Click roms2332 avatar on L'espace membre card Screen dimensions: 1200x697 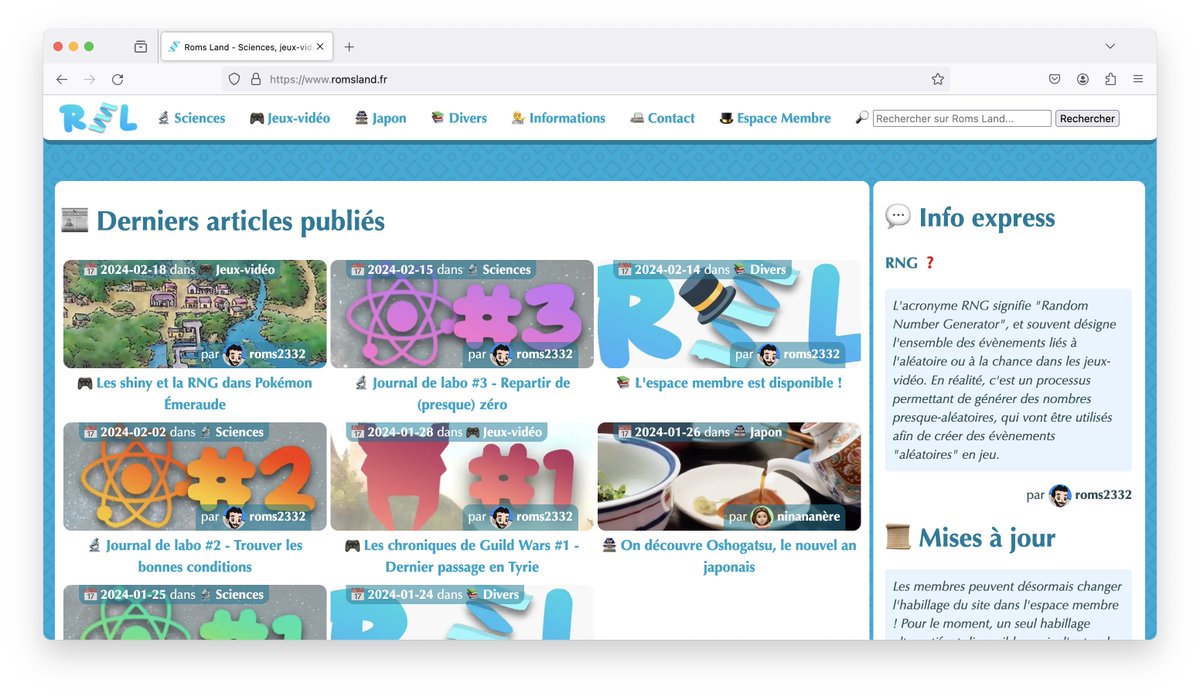click(769, 354)
